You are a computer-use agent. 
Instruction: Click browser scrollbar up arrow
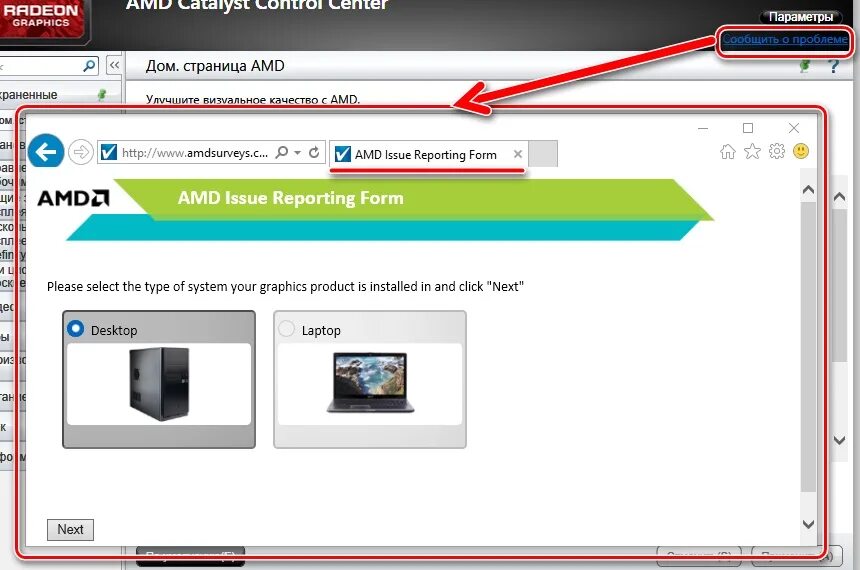coord(808,190)
